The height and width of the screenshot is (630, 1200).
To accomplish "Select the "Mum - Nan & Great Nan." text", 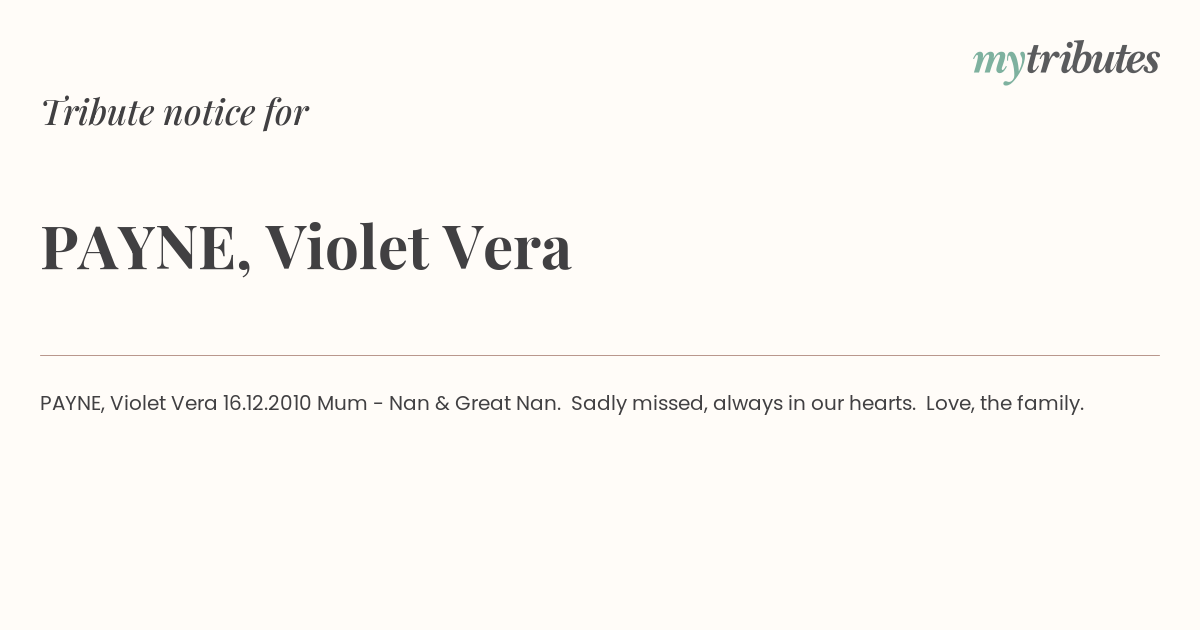I will click(x=439, y=403).
